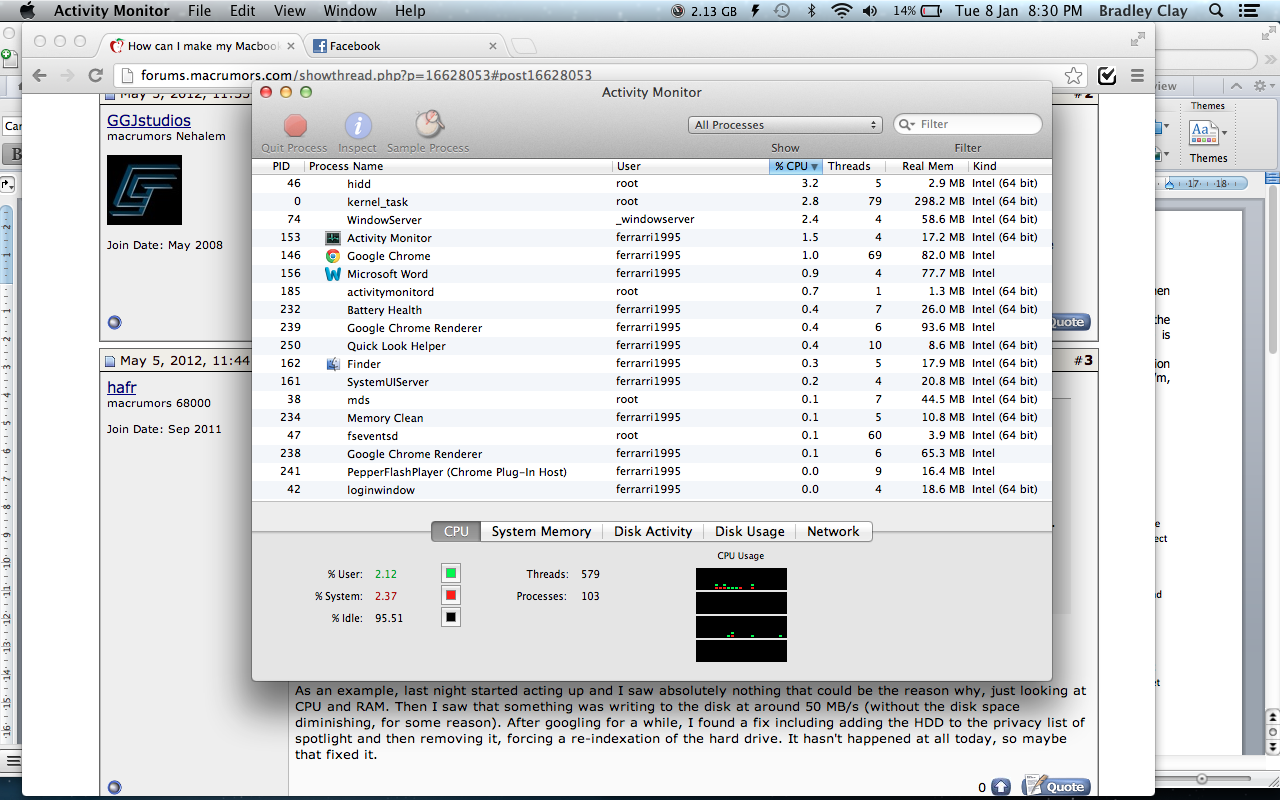Select the Memory Clean process row
1280x800 pixels.
point(652,418)
